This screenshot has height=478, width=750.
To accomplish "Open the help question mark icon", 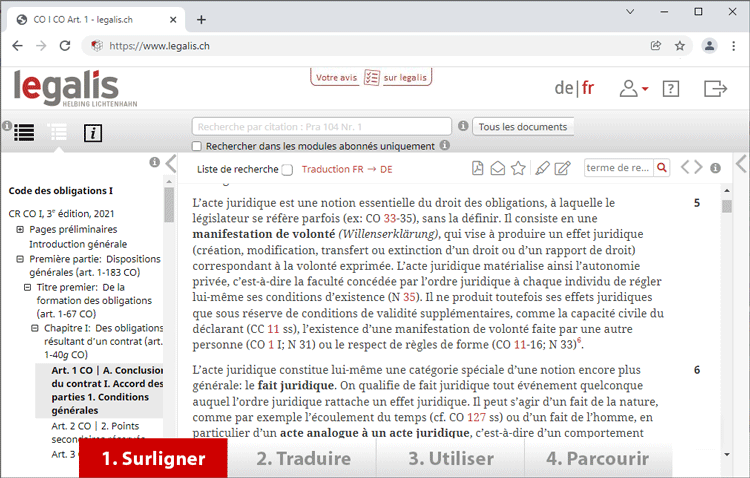I will click(671, 88).
